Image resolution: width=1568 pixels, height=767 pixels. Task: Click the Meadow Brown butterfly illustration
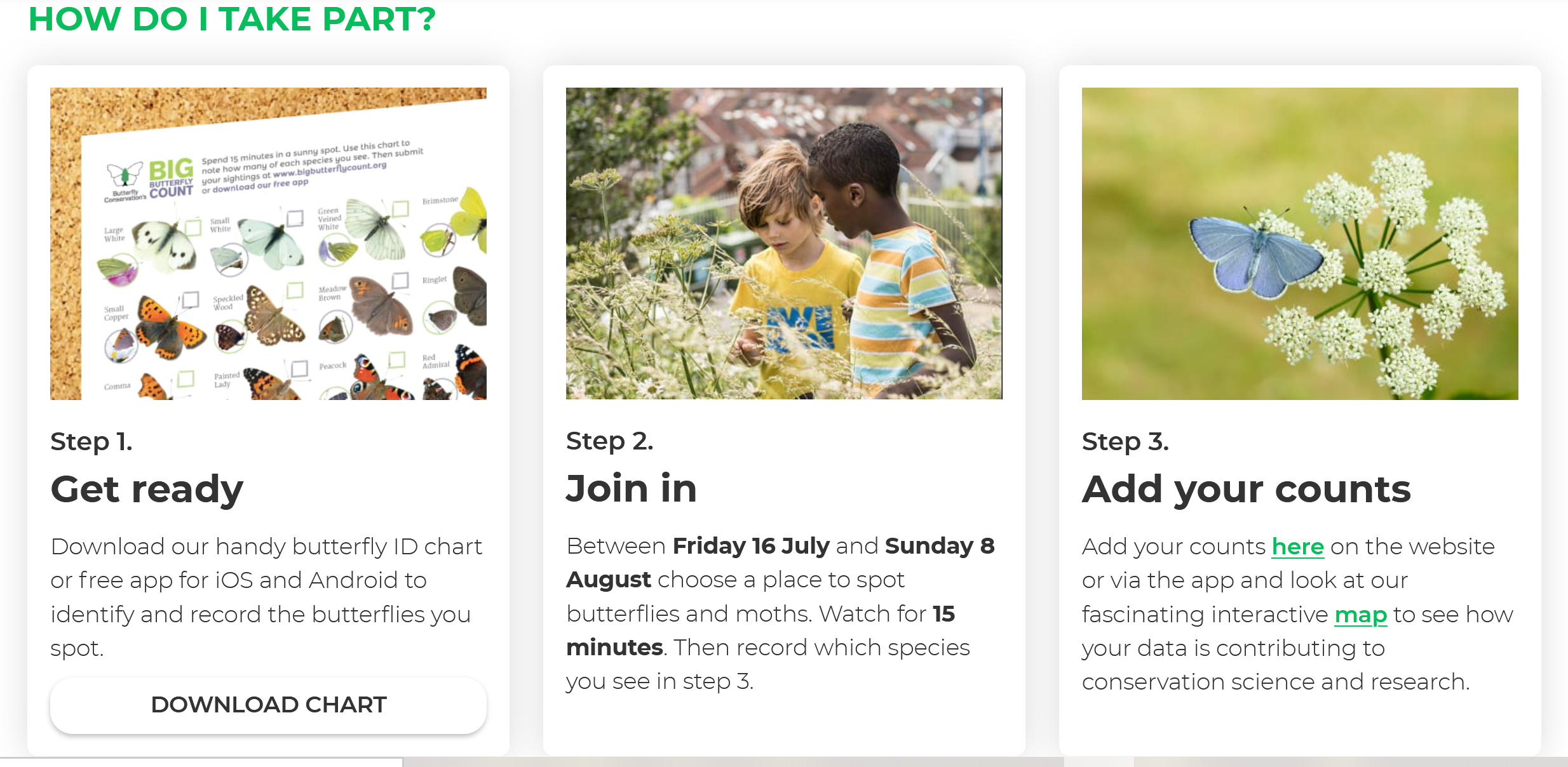coord(380,305)
